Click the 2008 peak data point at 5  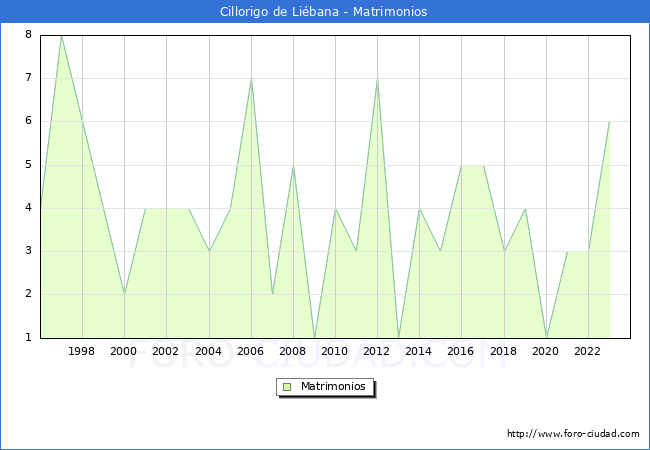[x=293, y=166]
